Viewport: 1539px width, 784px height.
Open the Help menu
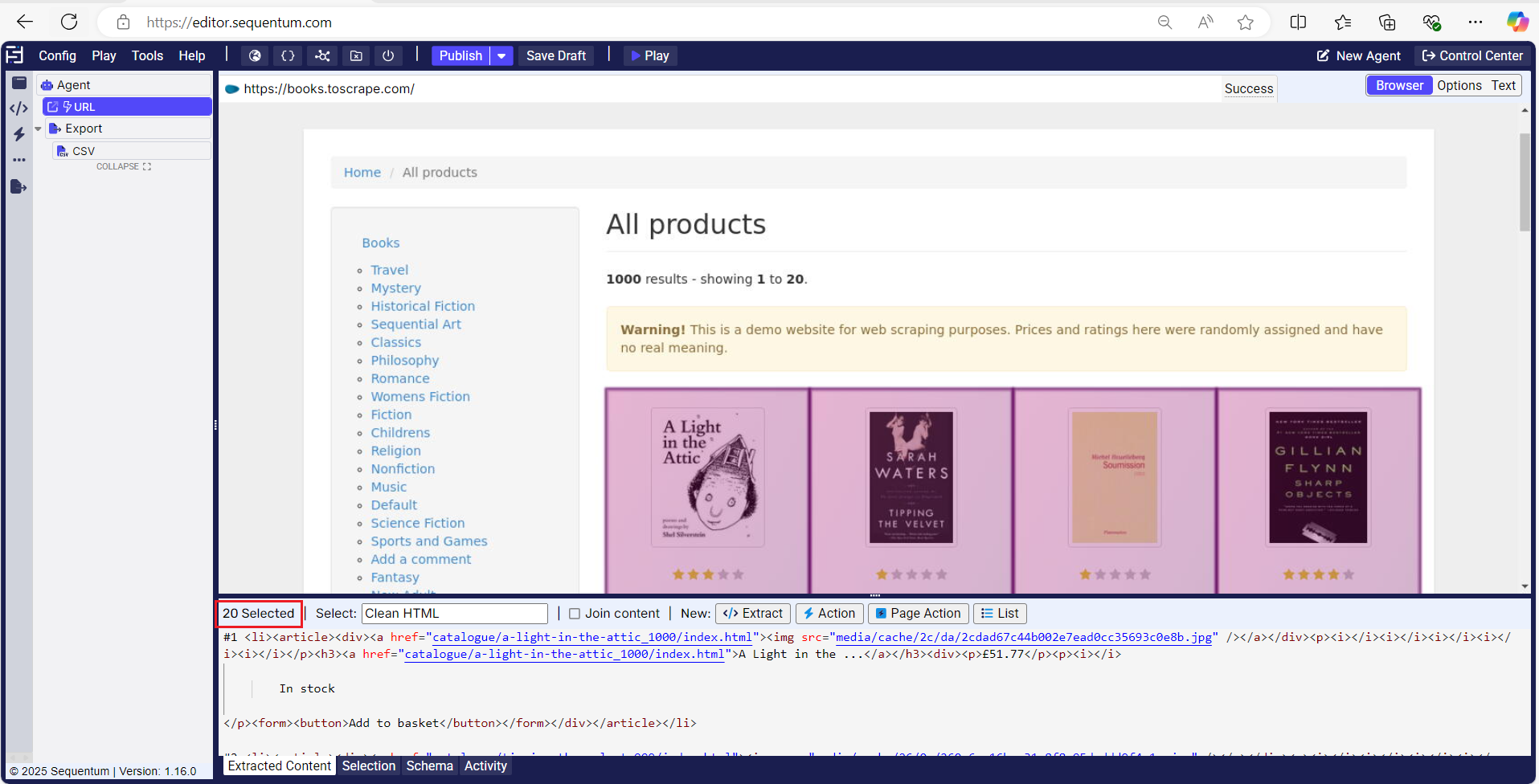(192, 55)
